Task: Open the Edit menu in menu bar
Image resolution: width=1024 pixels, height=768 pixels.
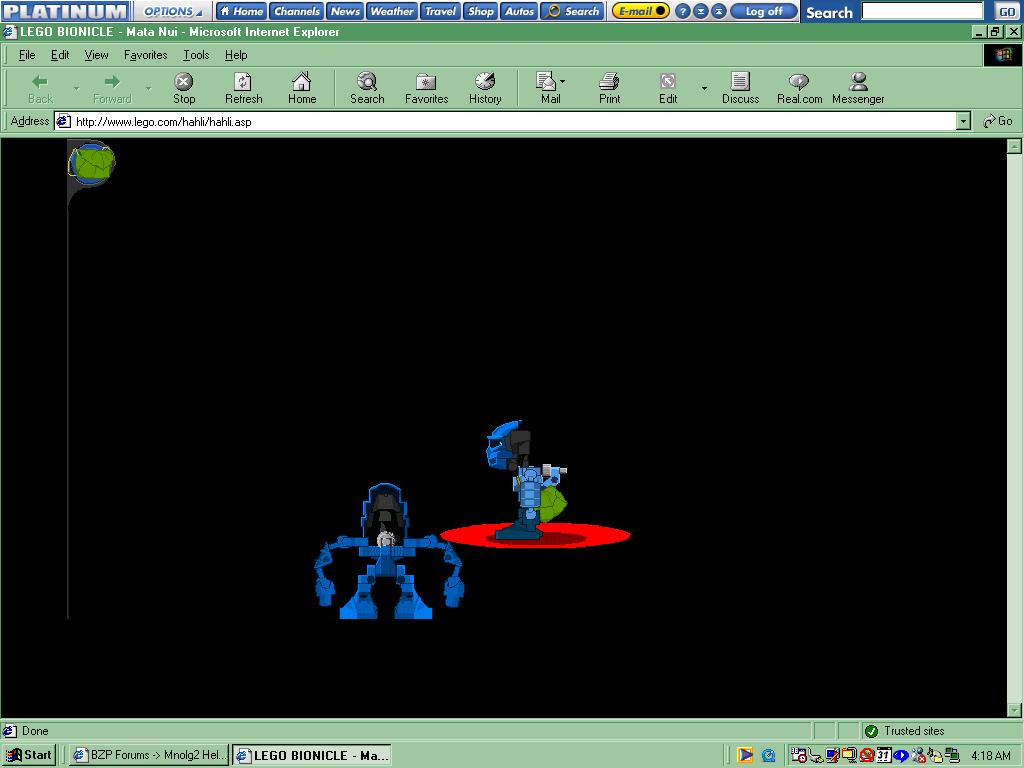Action: click(x=60, y=55)
